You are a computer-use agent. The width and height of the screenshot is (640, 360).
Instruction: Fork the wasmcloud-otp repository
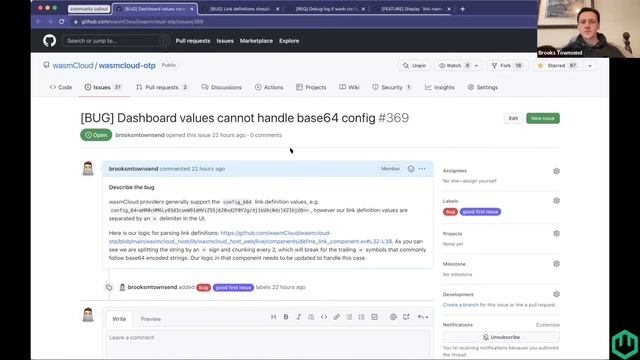pos(507,66)
